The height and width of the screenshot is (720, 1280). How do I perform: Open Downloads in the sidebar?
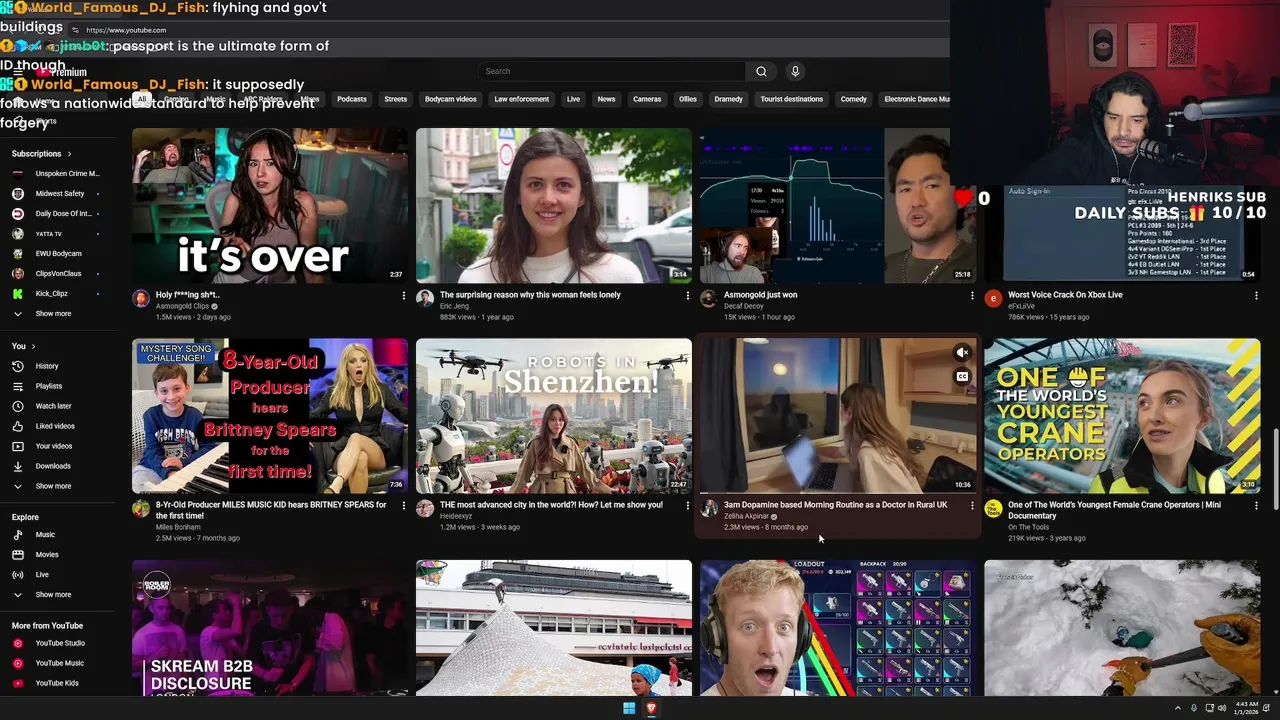click(x=53, y=466)
